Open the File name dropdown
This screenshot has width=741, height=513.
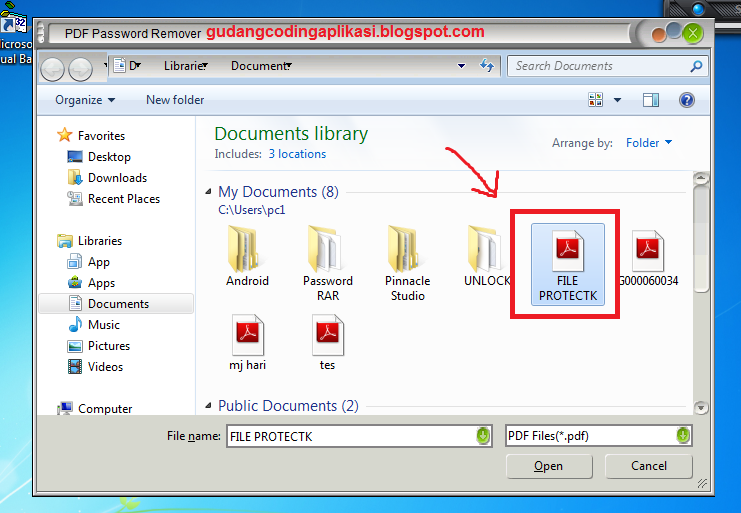[x=483, y=436]
